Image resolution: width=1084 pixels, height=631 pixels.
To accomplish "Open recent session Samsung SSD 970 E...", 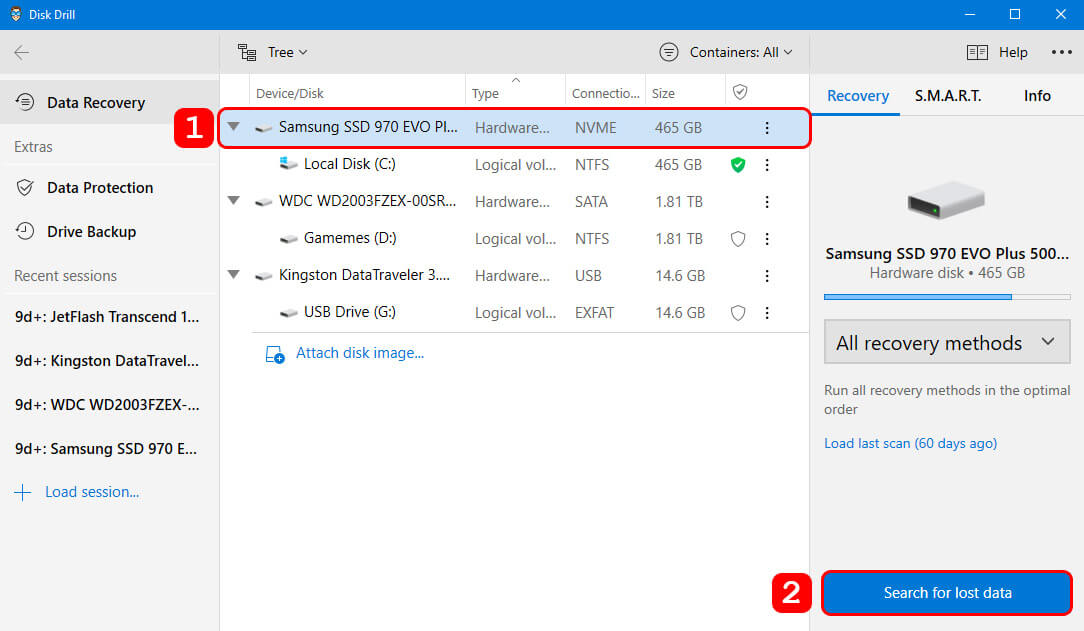I will (106, 449).
